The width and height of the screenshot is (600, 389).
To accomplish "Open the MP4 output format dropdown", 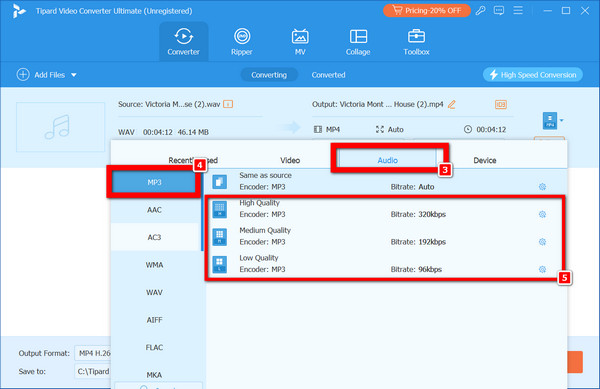I will click(553, 120).
